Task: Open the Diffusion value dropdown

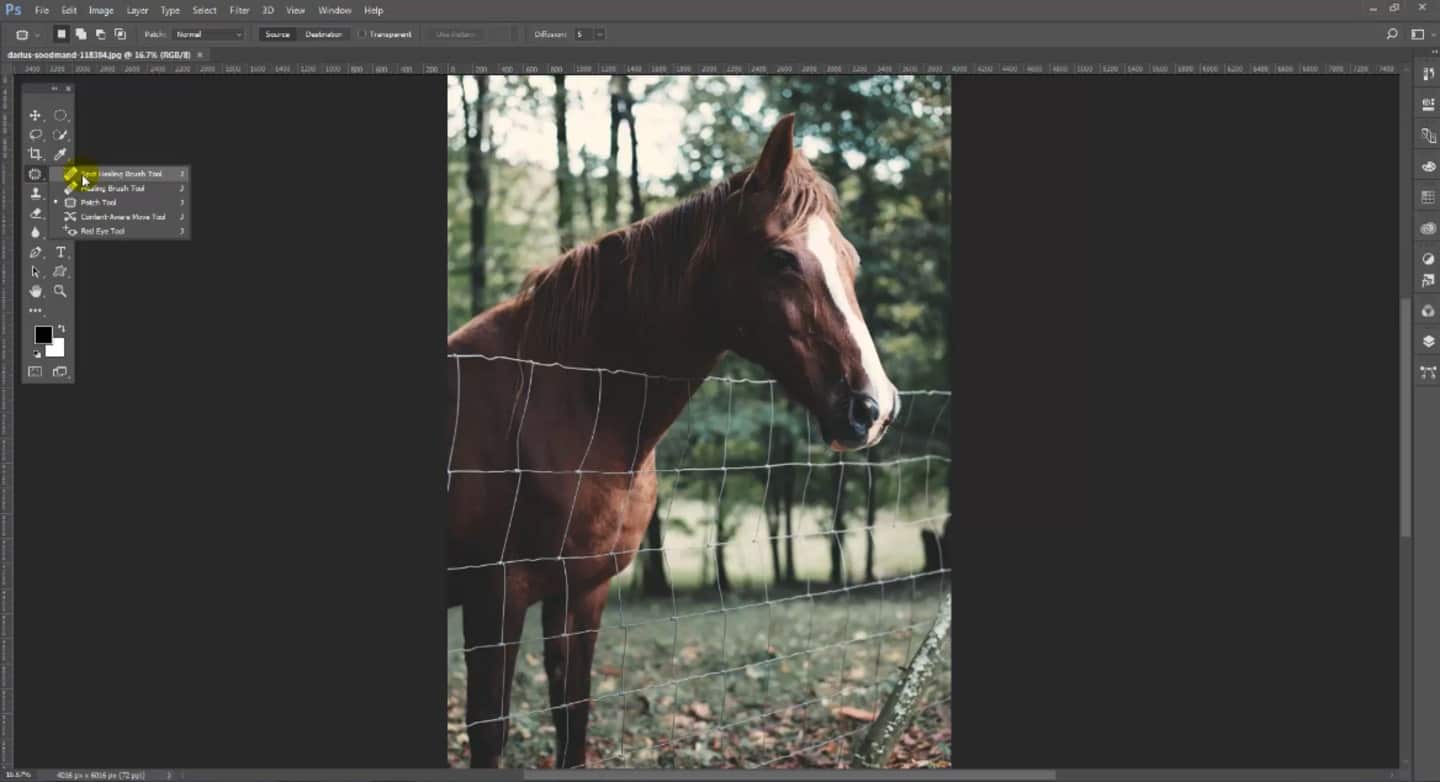Action: pos(598,33)
